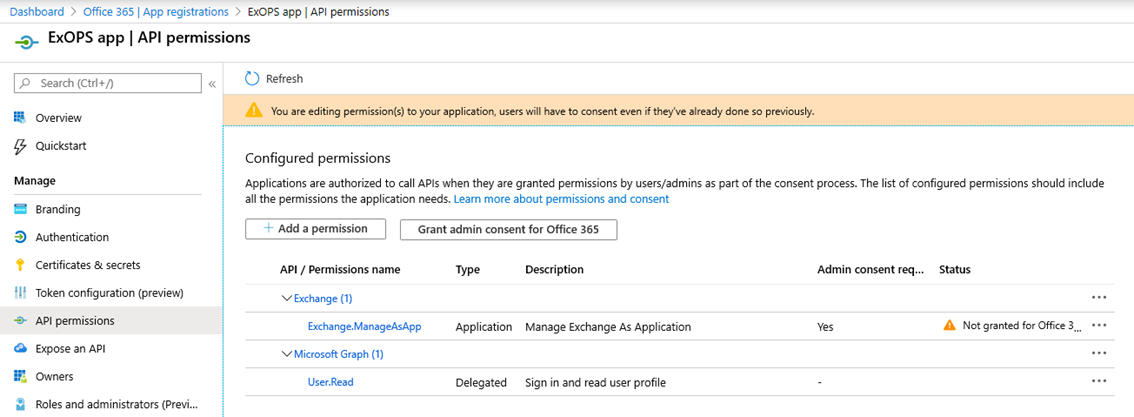This screenshot has width=1134, height=417.
Task: Click the Overview grid icon in sidebar
Action: tap(21, 118)
